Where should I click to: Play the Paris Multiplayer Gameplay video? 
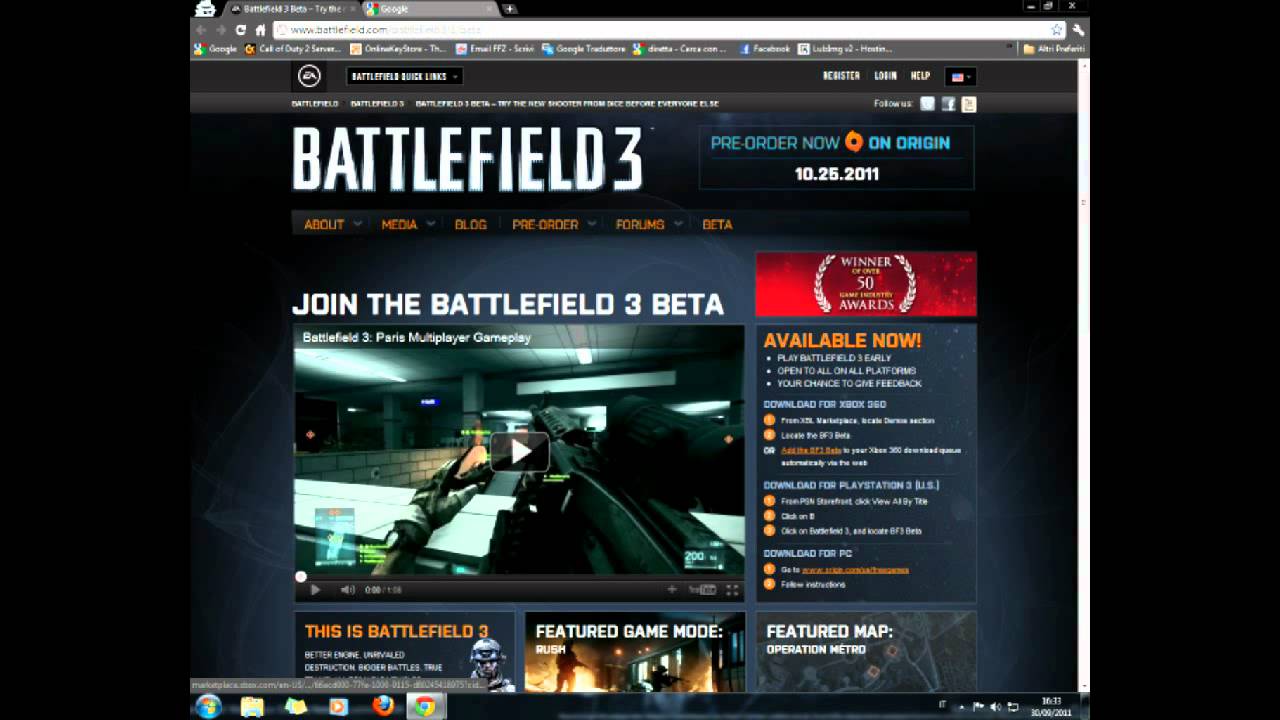520,452
